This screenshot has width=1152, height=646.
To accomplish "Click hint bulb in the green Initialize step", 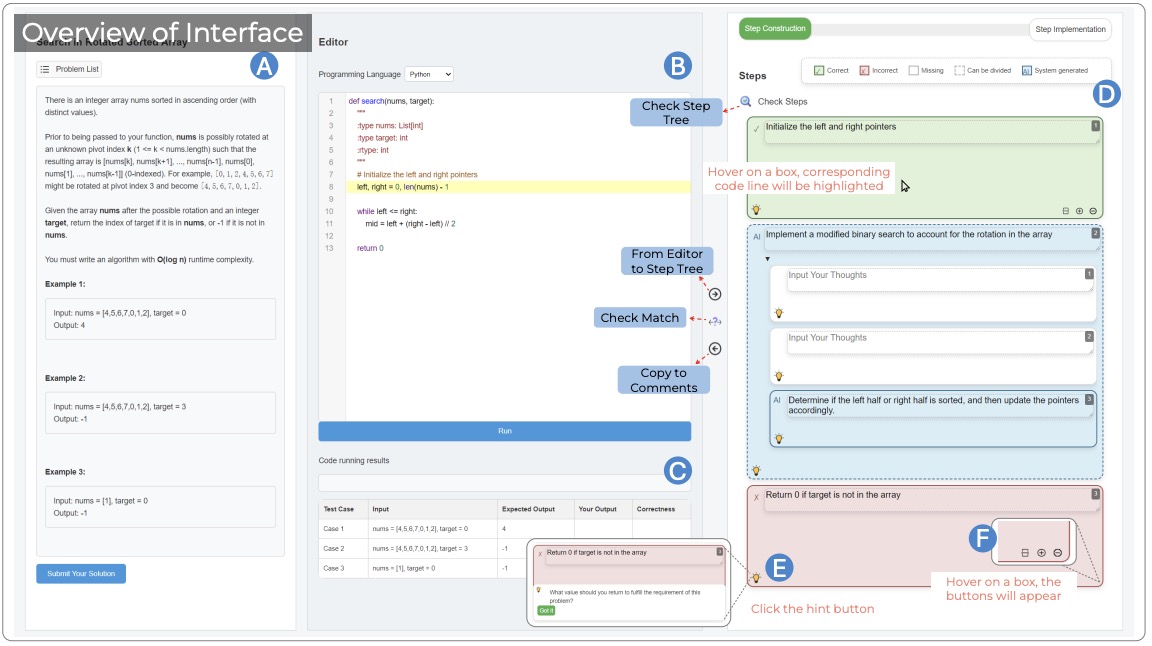I will [757, 209].
